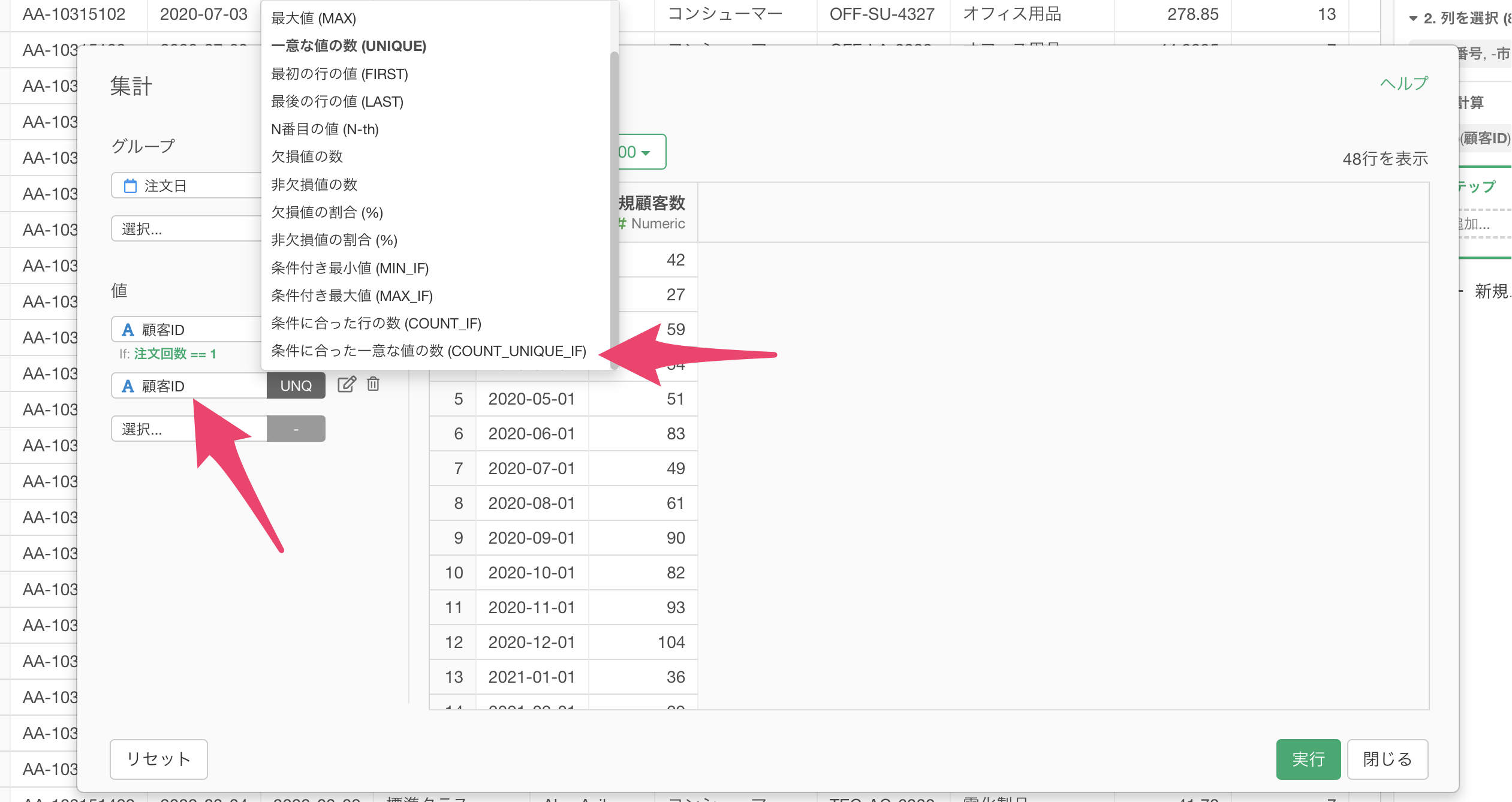The image size is (1512, 802).
Task: Click AA-10315102 cell in background table
Action: (x=74, y=14)
